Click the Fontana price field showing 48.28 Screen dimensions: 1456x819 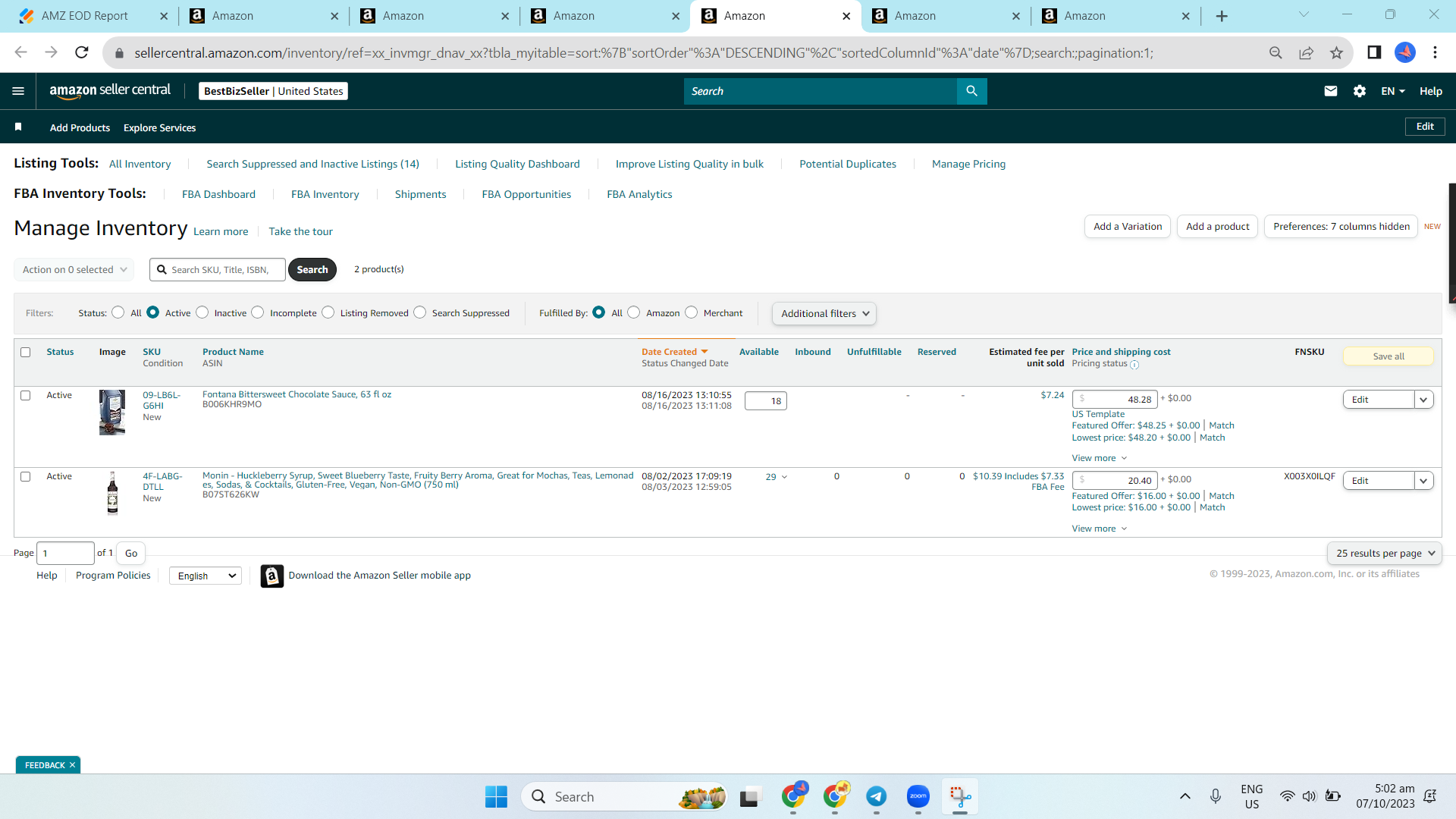click(x=1115, y=400)
